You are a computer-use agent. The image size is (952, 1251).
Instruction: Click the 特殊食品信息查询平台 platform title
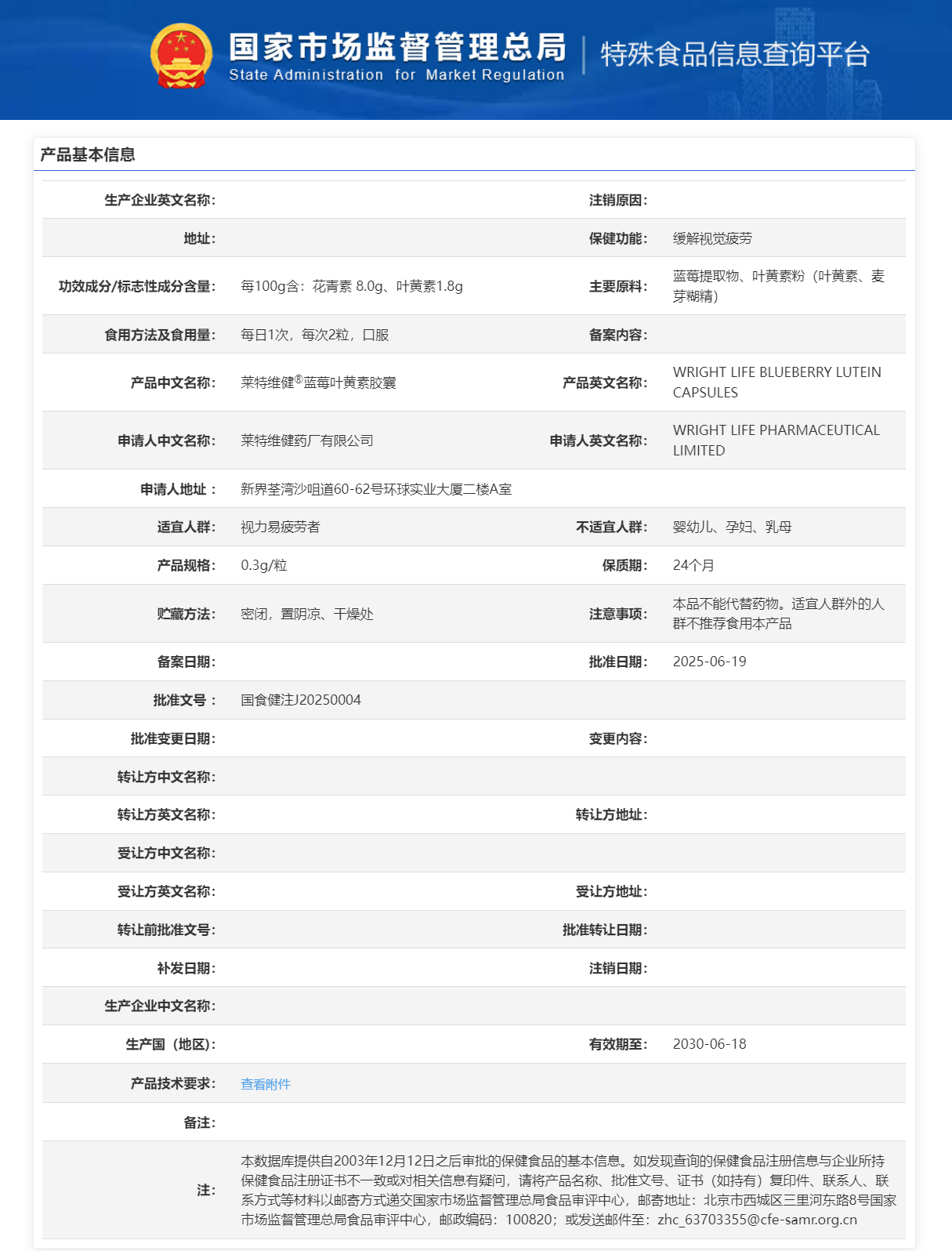click(x=735, y=54)
